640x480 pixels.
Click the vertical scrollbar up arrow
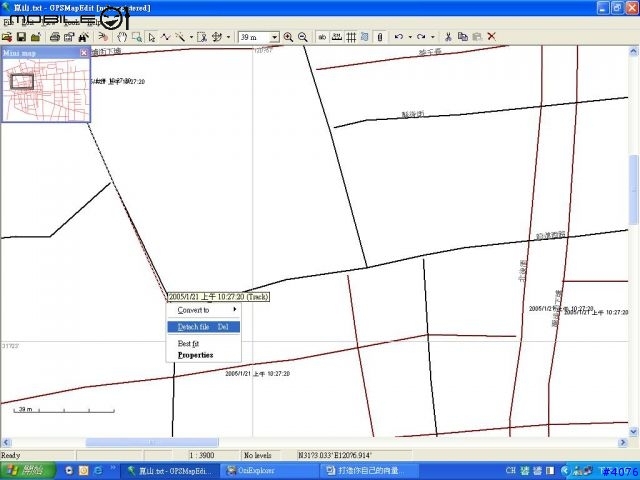tap(633, 51)
